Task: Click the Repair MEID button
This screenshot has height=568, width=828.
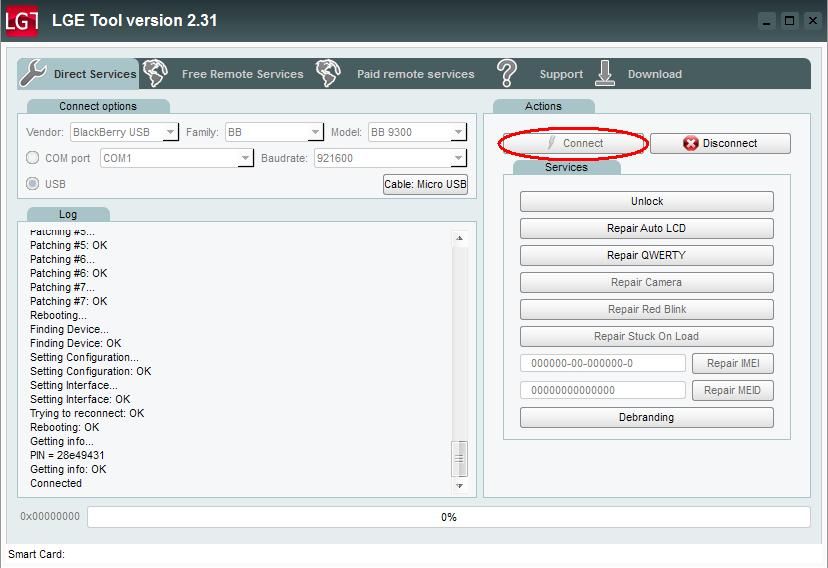Action: [x=733, y=390]
